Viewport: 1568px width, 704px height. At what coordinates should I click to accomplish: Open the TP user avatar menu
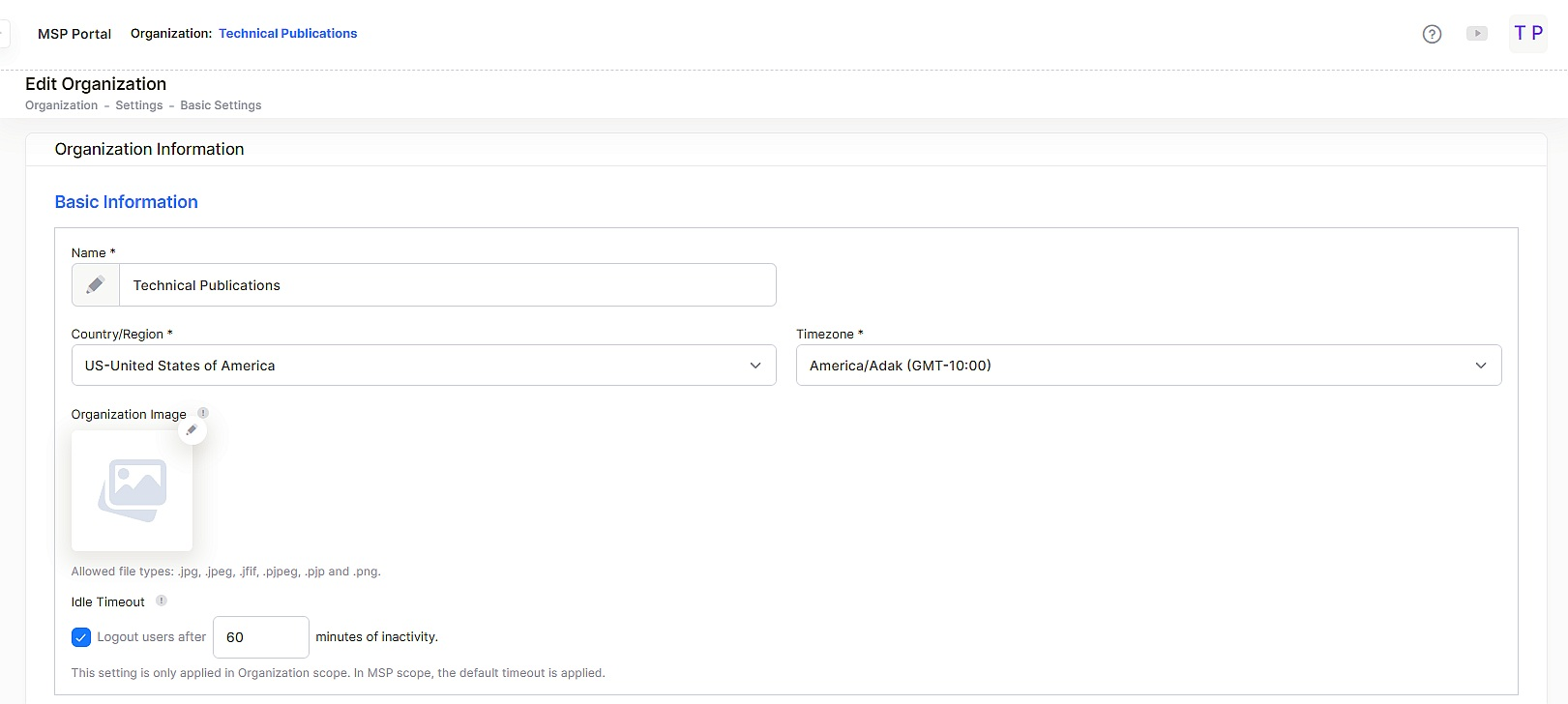point(1527,34)
